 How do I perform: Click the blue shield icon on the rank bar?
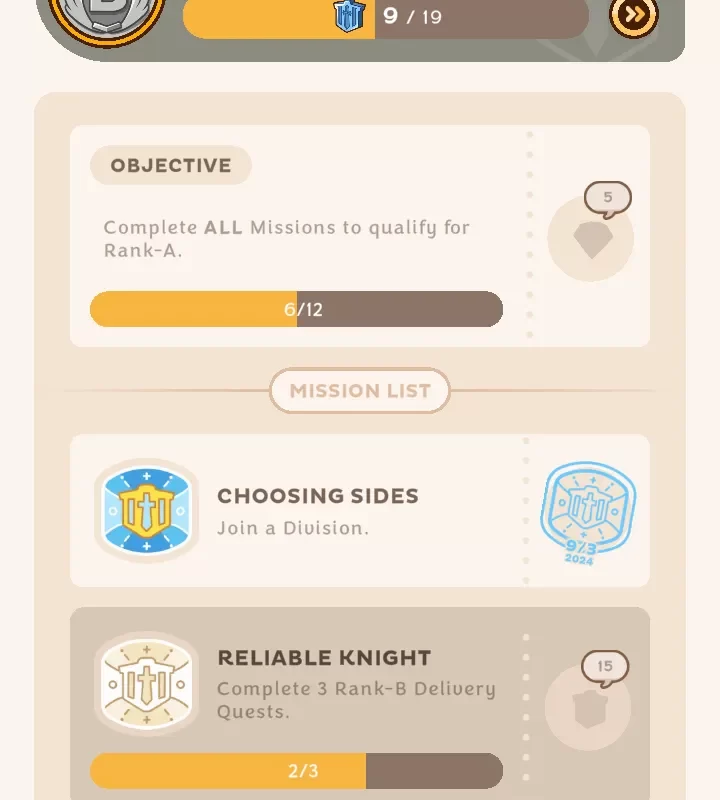click(x=349, y=15)
